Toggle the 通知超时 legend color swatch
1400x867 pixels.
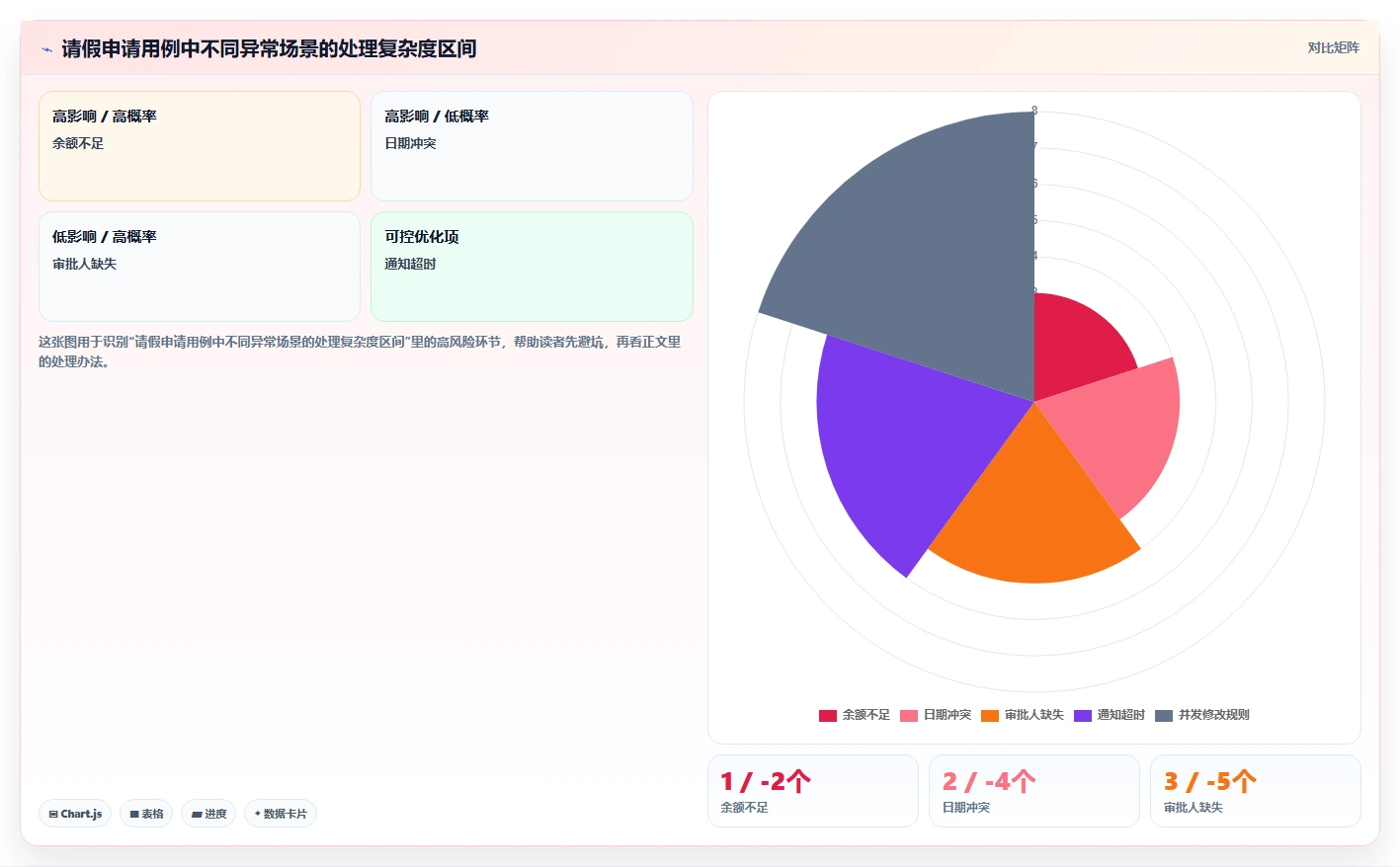coord(1083,715)
